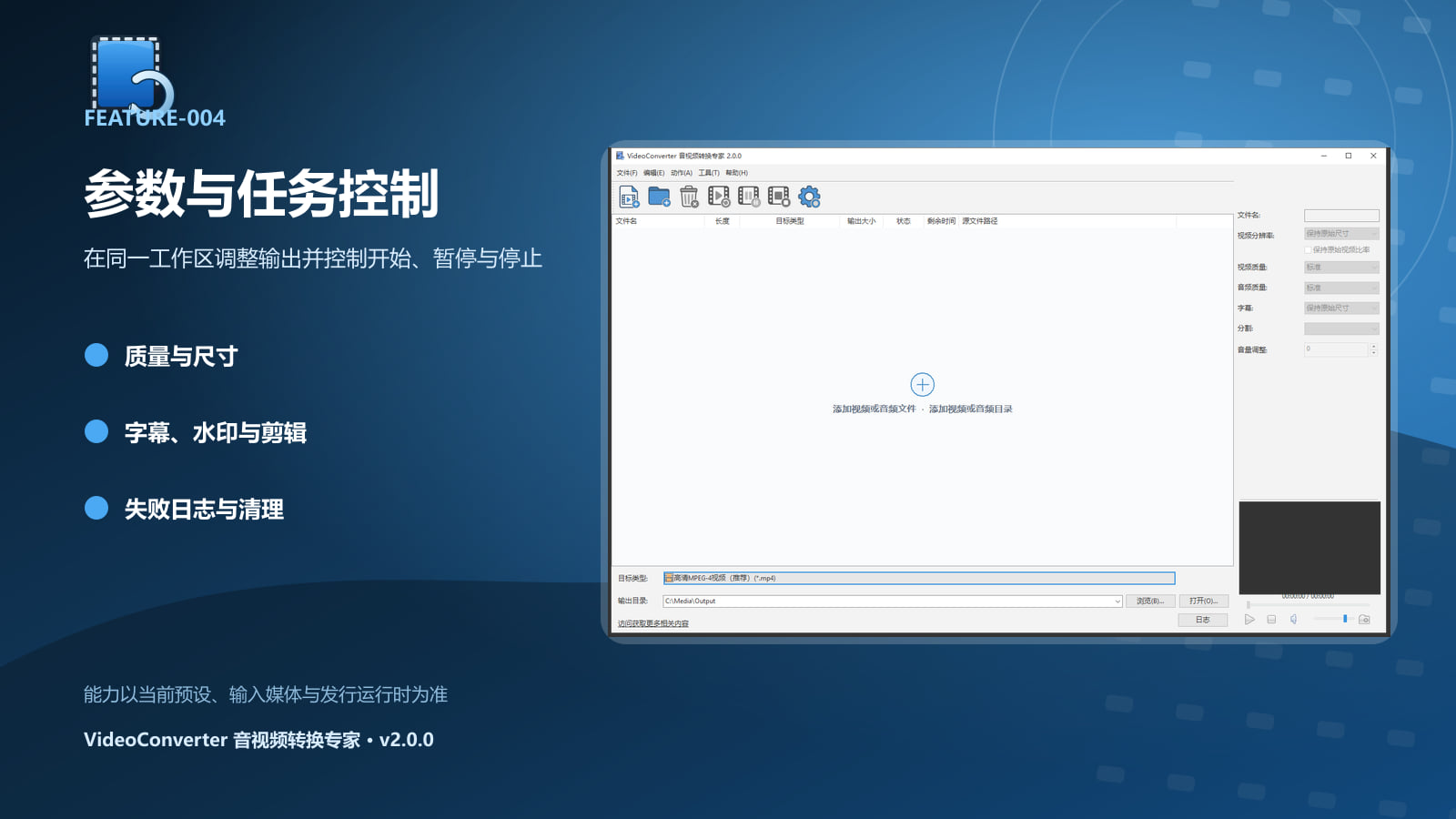Image resolution: width=1456 pixels, height=819 pixels.
Task: Open the 视频质量 dropdown
Action: [1341, 268]
